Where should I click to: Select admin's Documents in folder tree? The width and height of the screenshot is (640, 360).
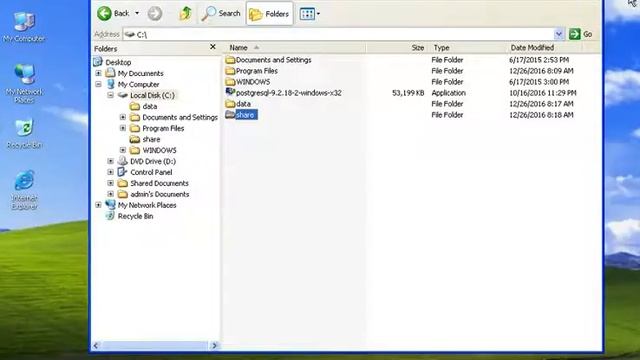[x=154, y=195]
